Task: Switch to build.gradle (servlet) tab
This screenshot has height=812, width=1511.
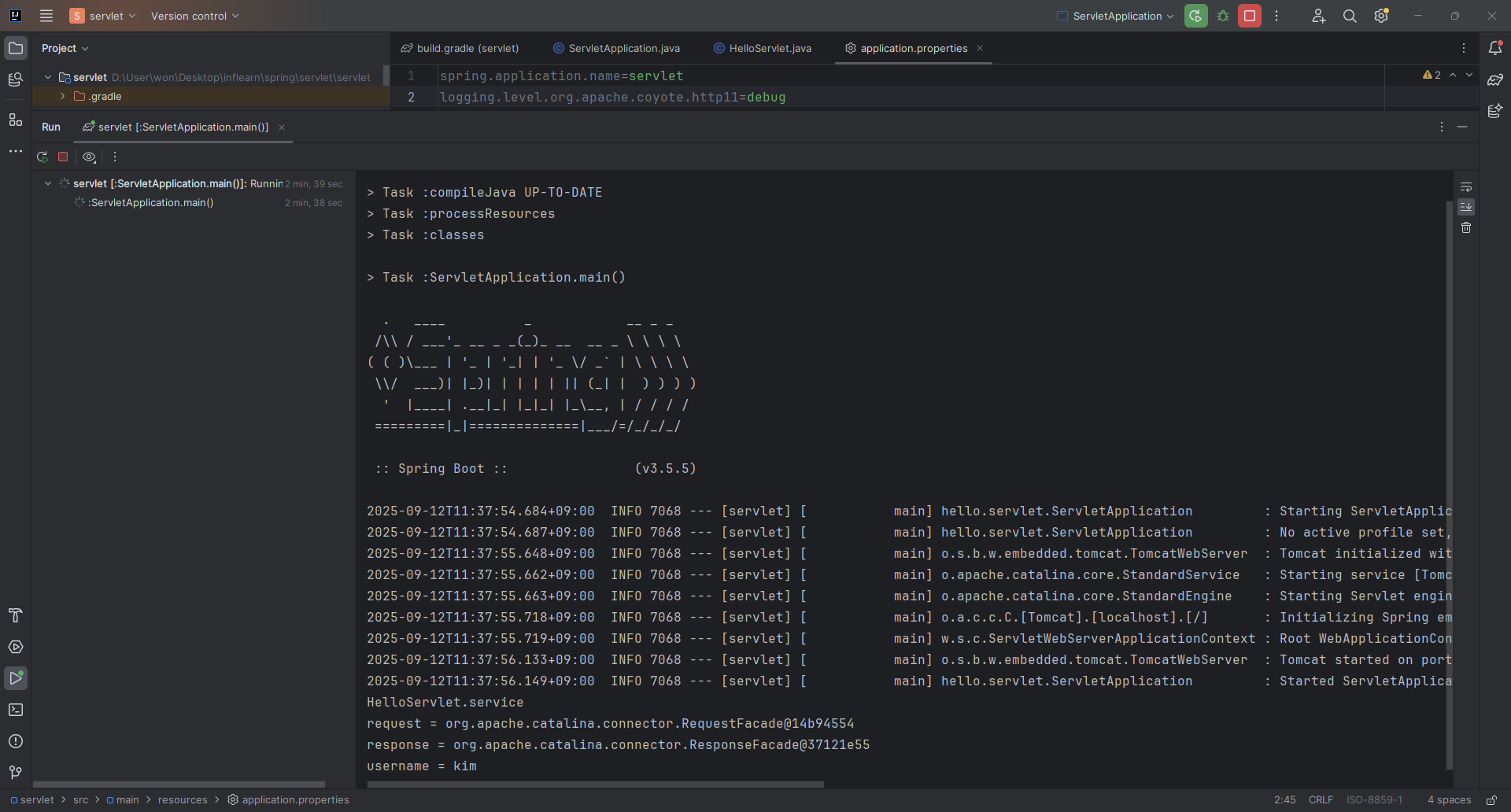Action: 460,48
